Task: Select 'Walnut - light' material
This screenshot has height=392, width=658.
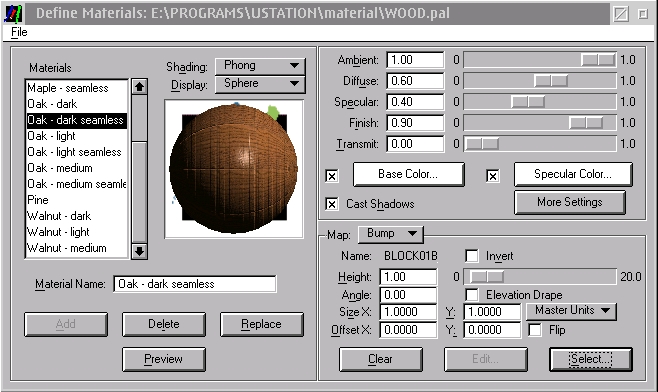Action: pos(77,232)
